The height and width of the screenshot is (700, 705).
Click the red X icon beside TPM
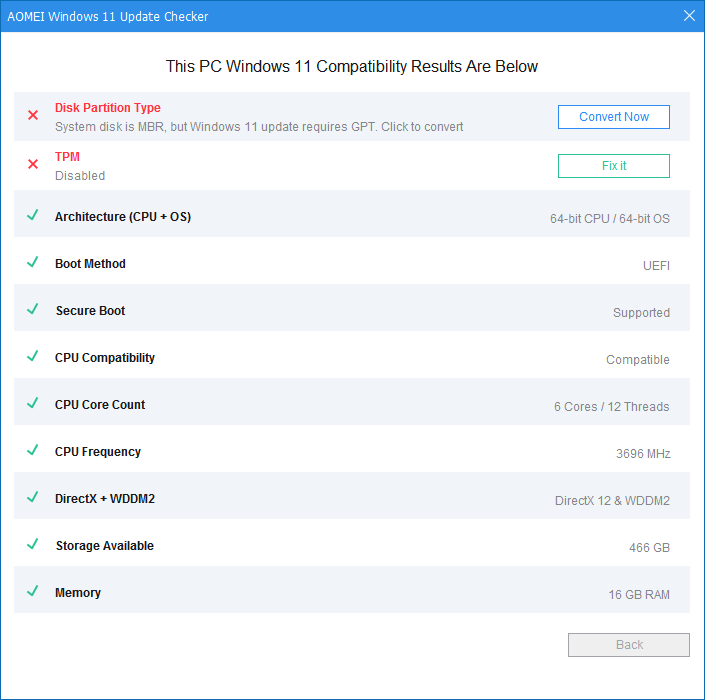pyautogui.click(x=33, y=164)
